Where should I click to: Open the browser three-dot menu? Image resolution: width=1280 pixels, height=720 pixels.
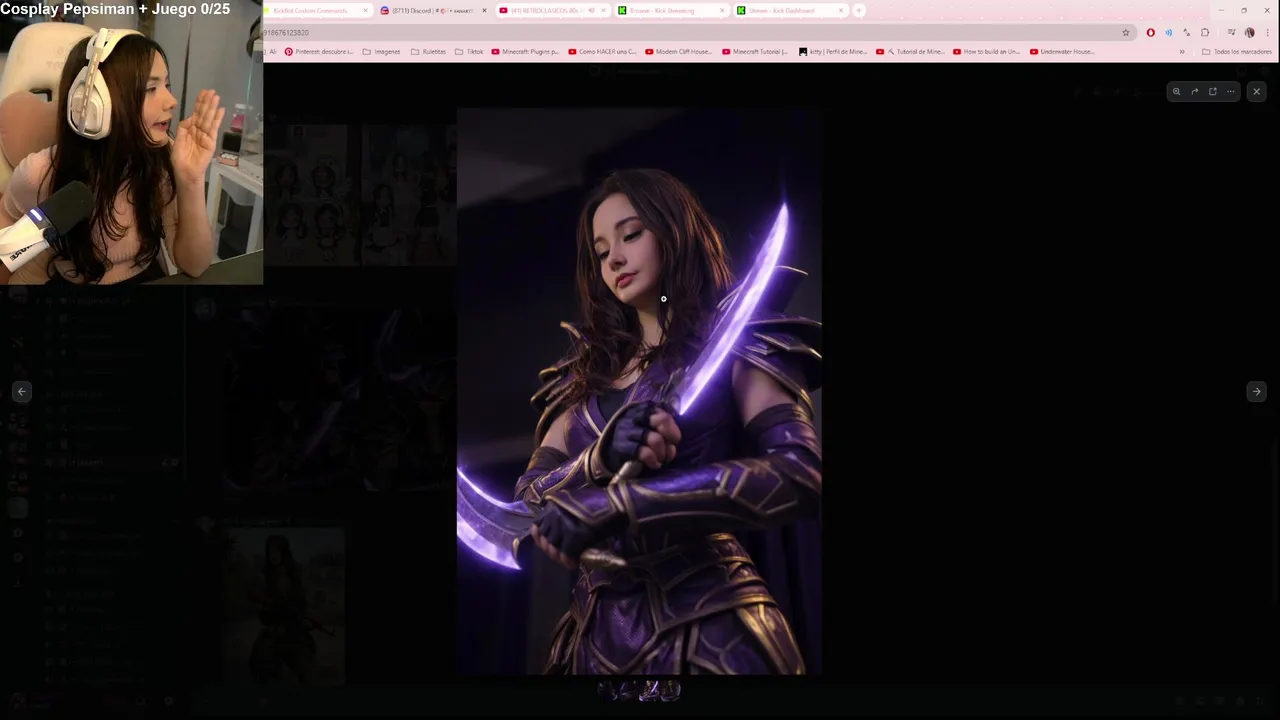[1267, 32]
